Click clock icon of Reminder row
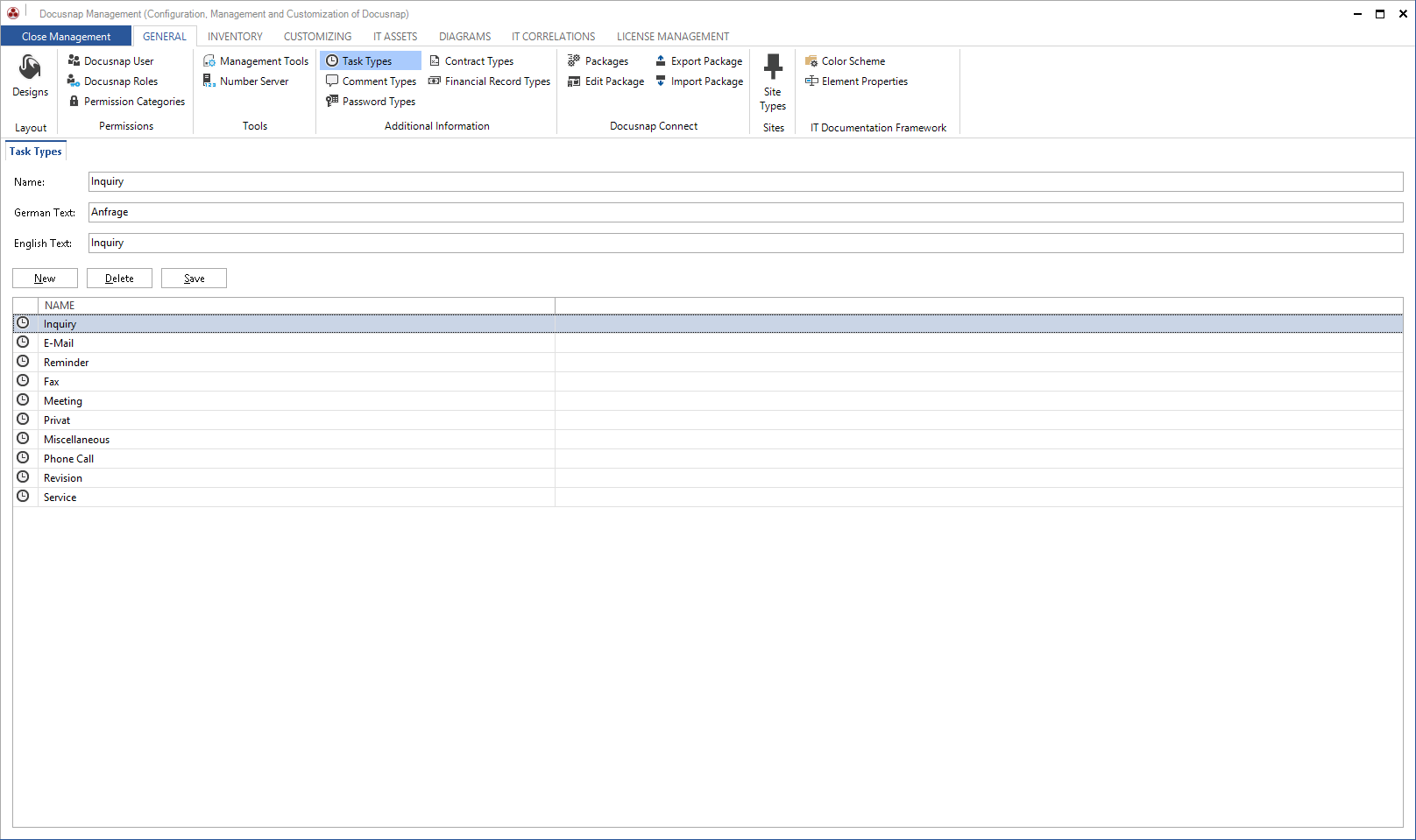Viewport: 1416px width, 840px height. pyautogui.click(x=24, y=362)
